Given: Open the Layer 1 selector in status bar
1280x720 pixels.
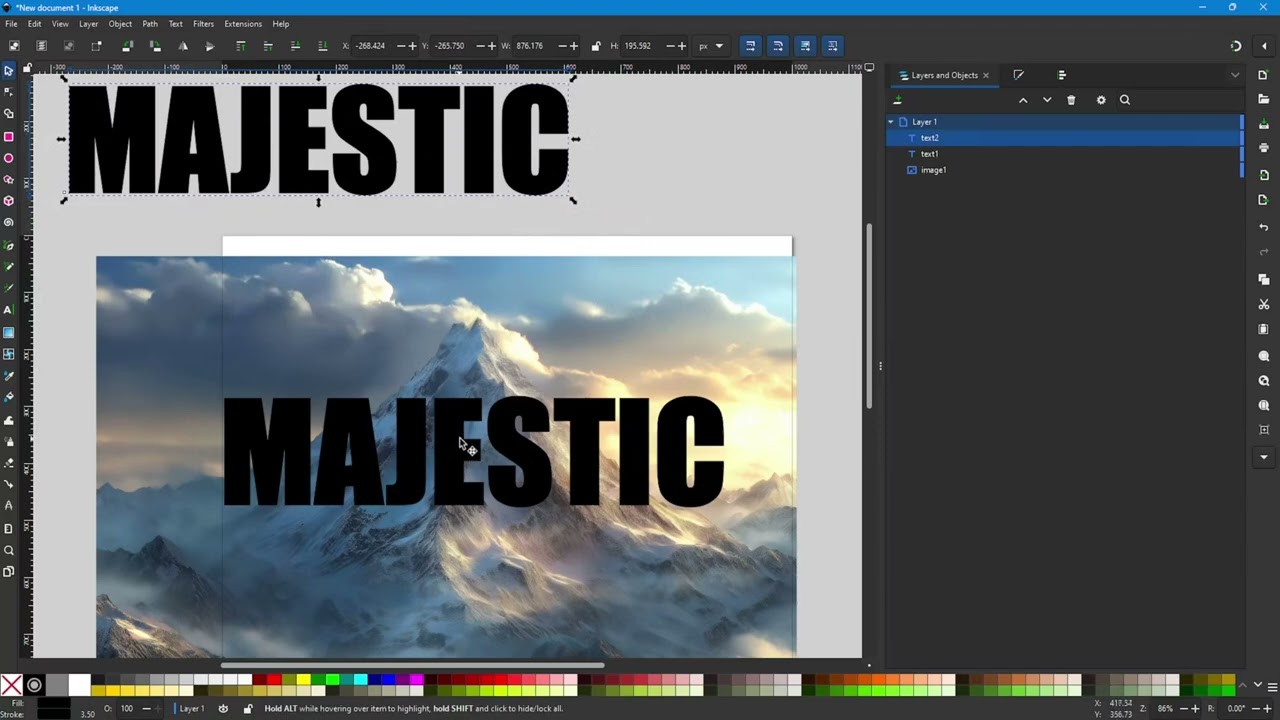Looking at the screenshot, I should click(192, 709).
